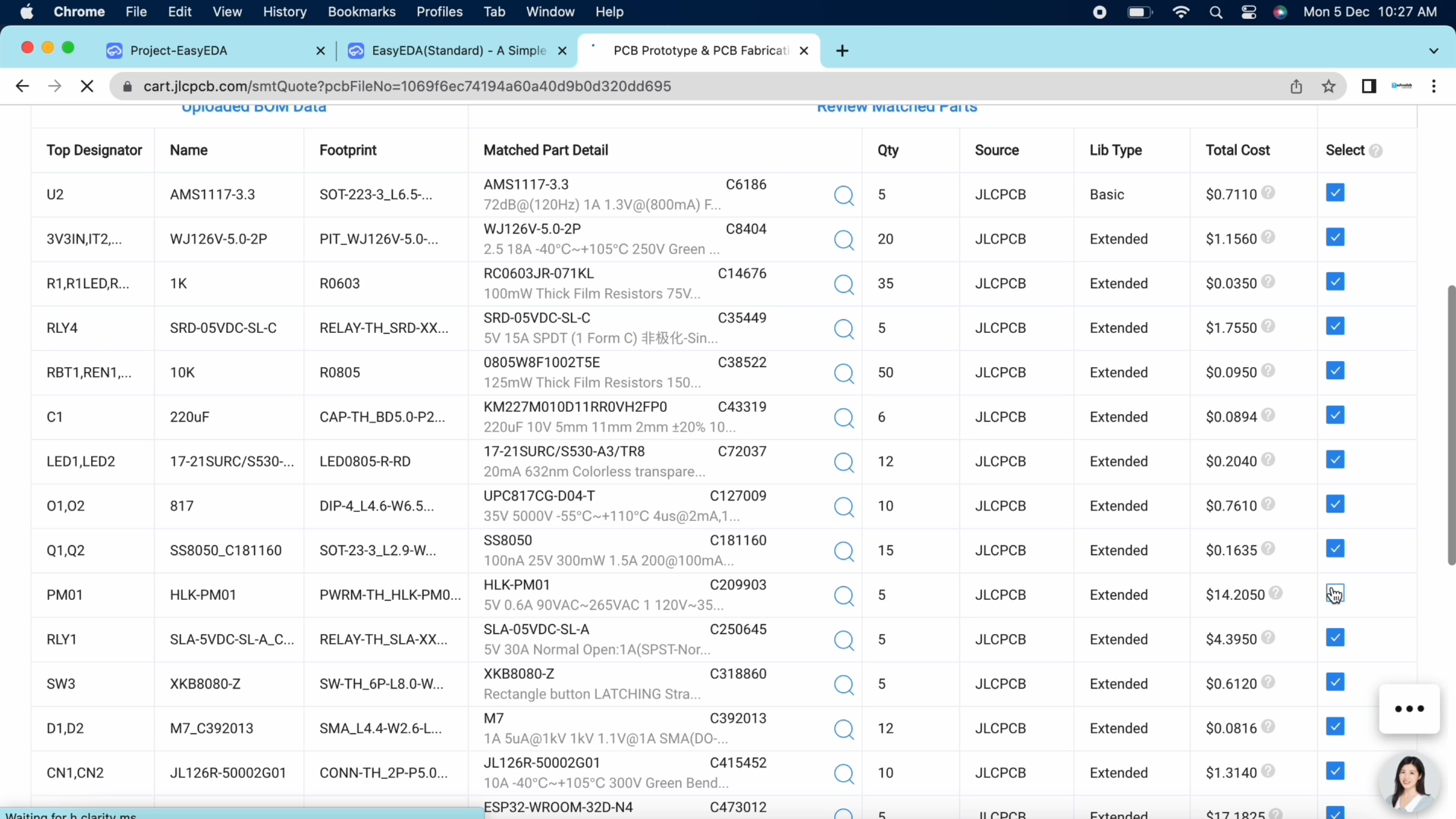Image resolution: width=1456 pixels, height=819 pixels.
Task: Toggle Chrome side panel icon
Action: click(x=1369, y=86)
